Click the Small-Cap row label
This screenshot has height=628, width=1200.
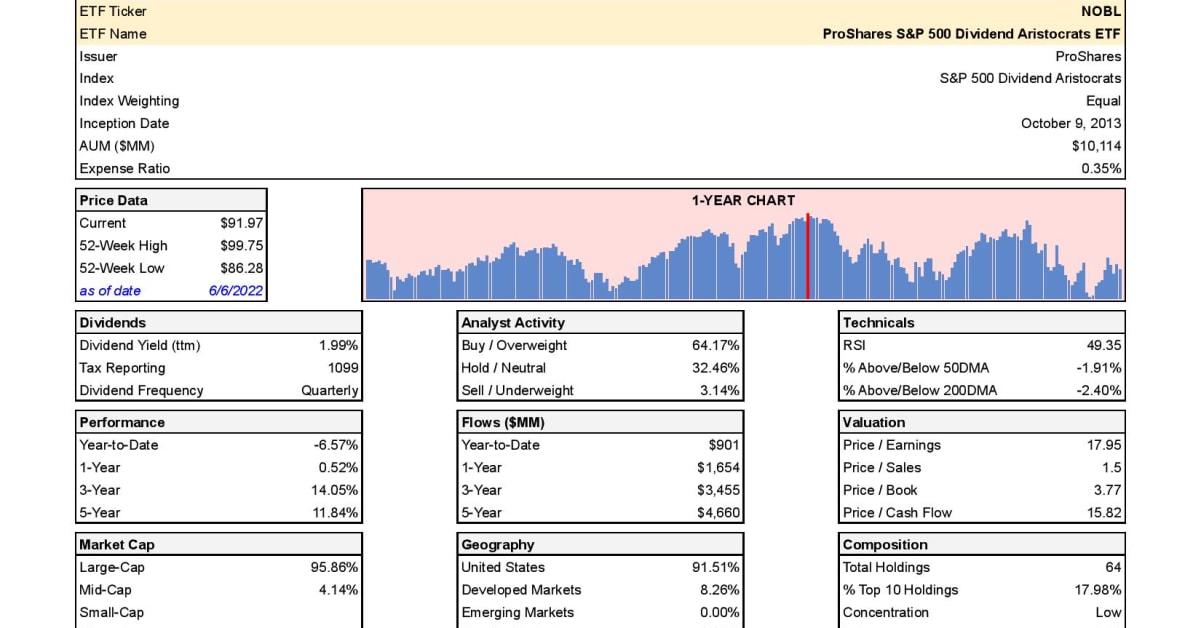(111, 612)
